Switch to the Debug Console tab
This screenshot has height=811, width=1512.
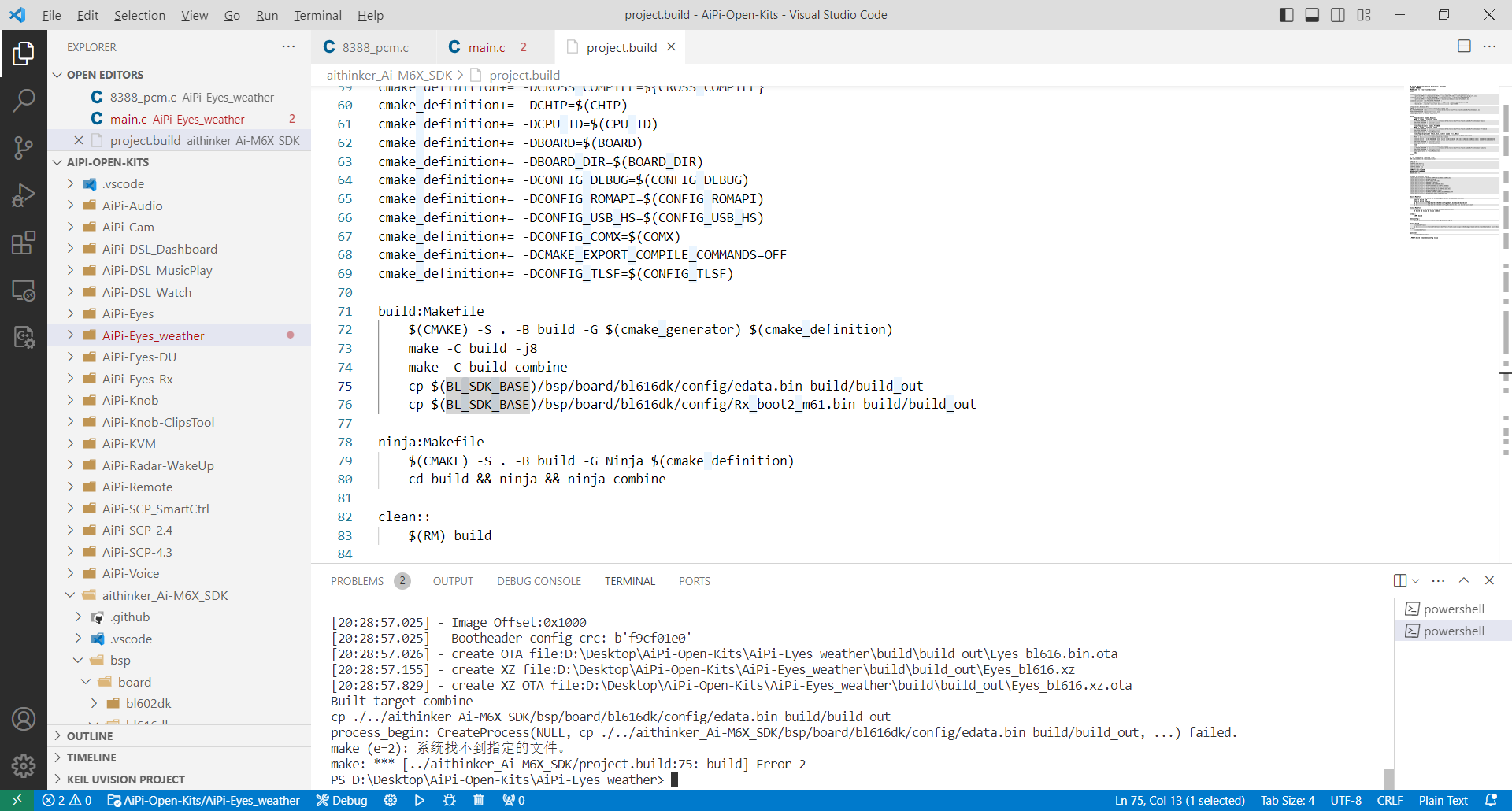[539, 581]
